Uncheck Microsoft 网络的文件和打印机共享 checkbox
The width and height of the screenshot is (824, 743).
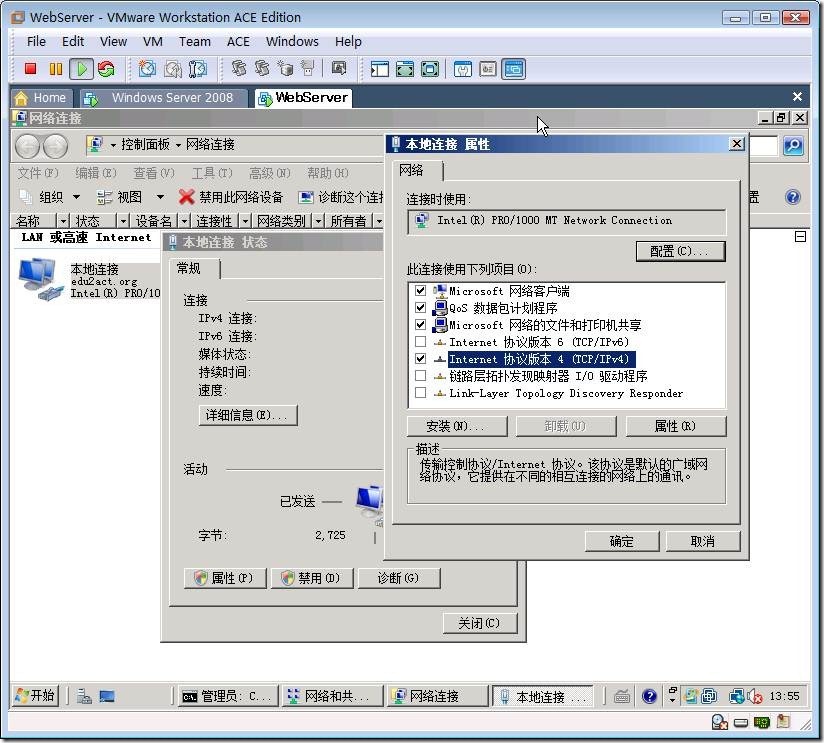coord(420,325)
